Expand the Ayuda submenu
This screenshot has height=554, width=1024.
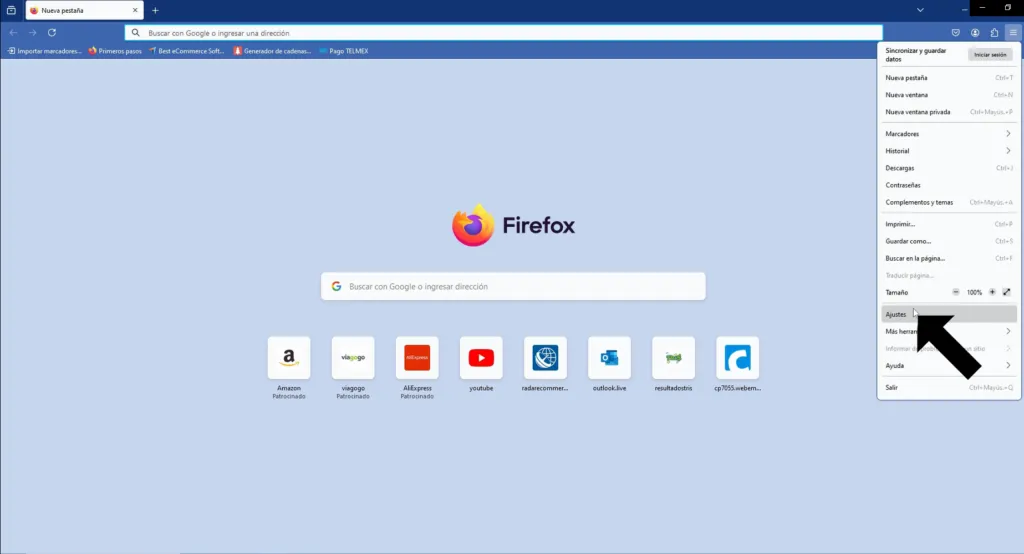click(949, 365)
